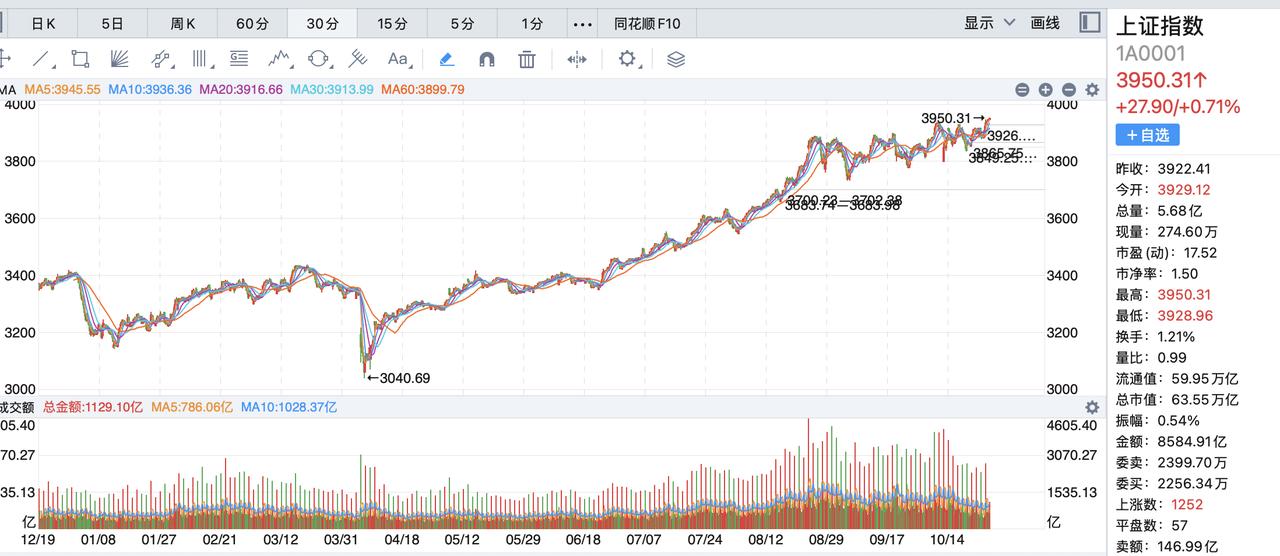Open the 同花顺F10 info page
1280x556 pixels.
tap(647, 23)
